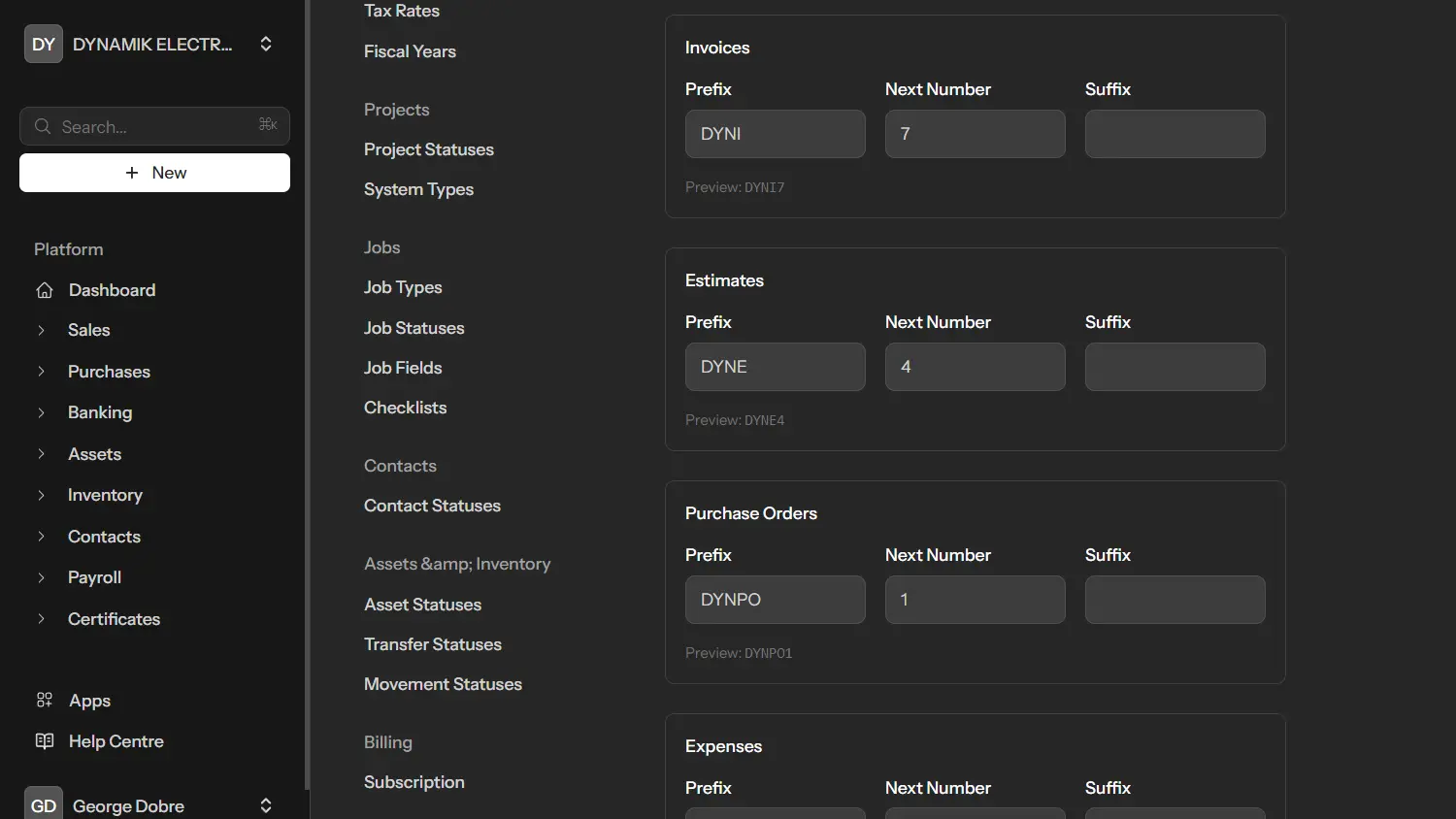Click the Sales sidebar label
The image size is (1456, 819).
88,330
